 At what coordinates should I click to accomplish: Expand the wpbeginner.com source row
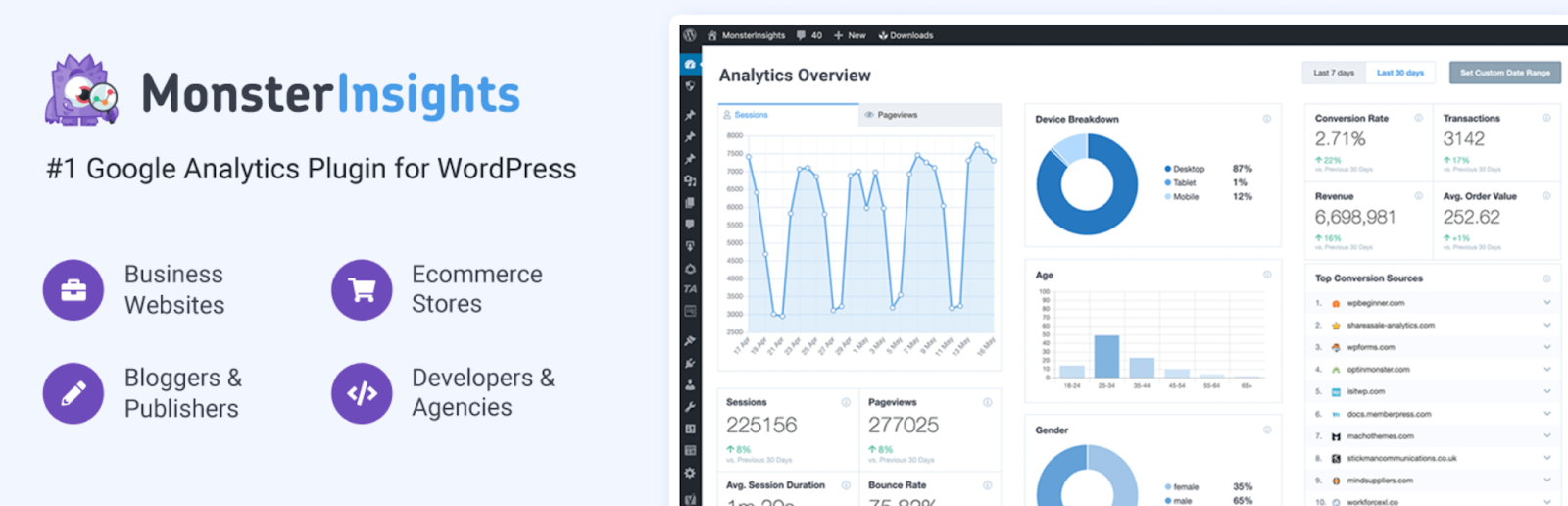(x=1546, y=303)
